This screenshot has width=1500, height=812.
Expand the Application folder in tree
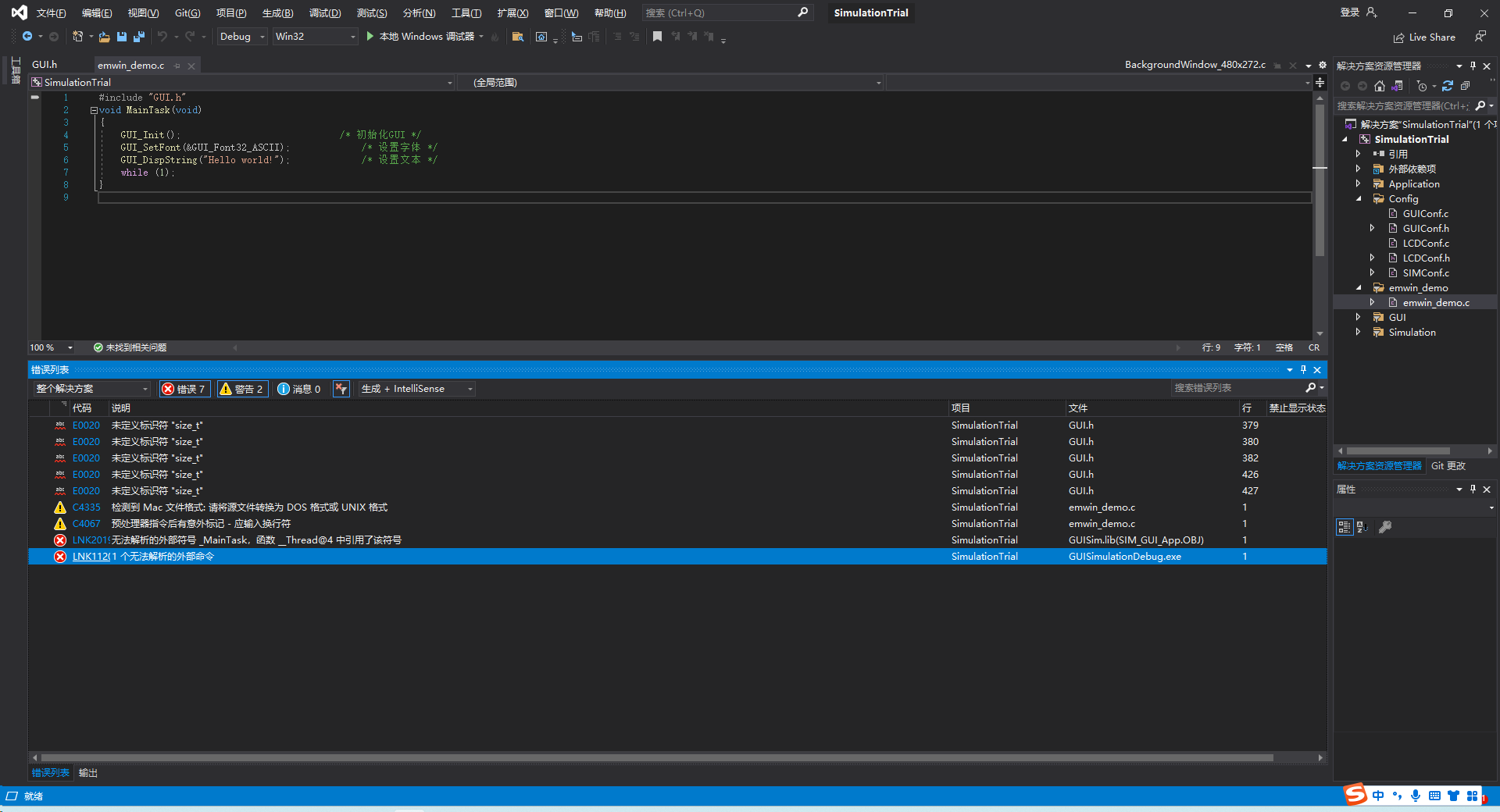tap(1359, 184)
